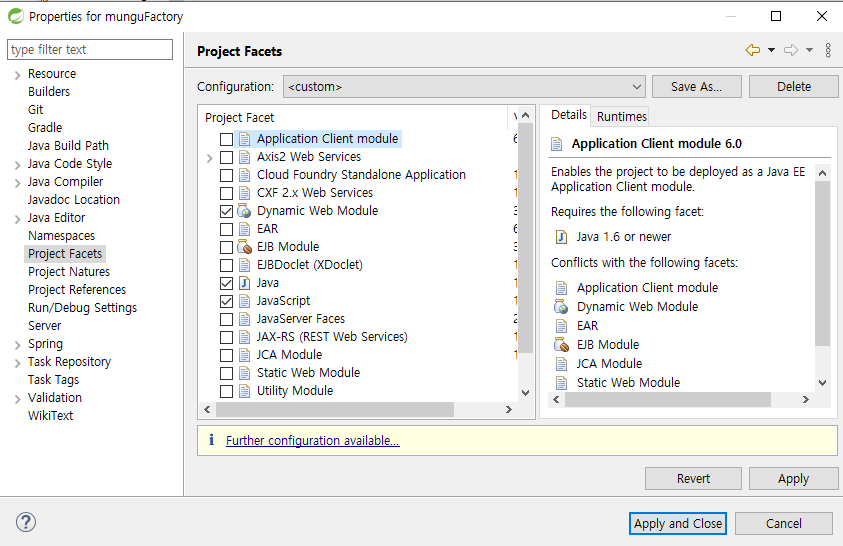Viewport: 843px width, 546px height.
Task: Click the Java 1.6 or newer requirement icon
Action: [x=561, y=237]
